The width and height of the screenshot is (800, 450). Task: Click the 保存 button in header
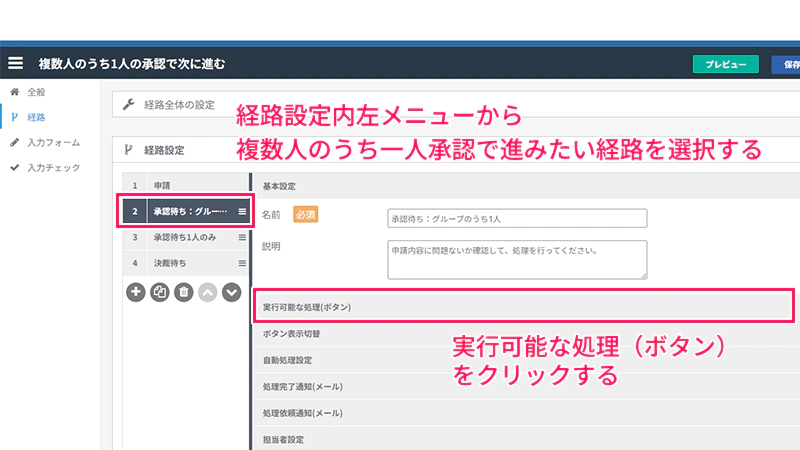[786, 64]
